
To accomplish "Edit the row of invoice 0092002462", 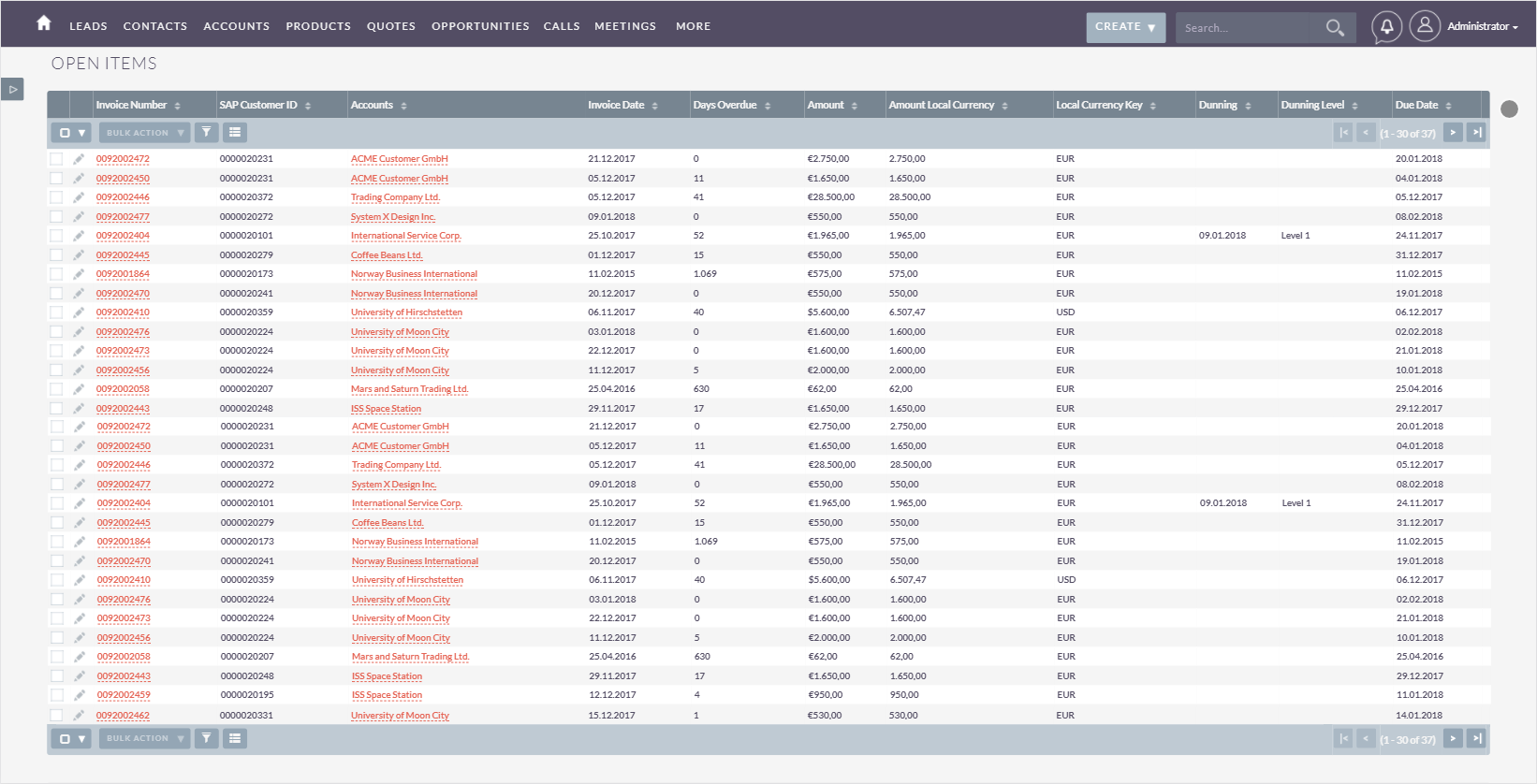I will 79,716.
